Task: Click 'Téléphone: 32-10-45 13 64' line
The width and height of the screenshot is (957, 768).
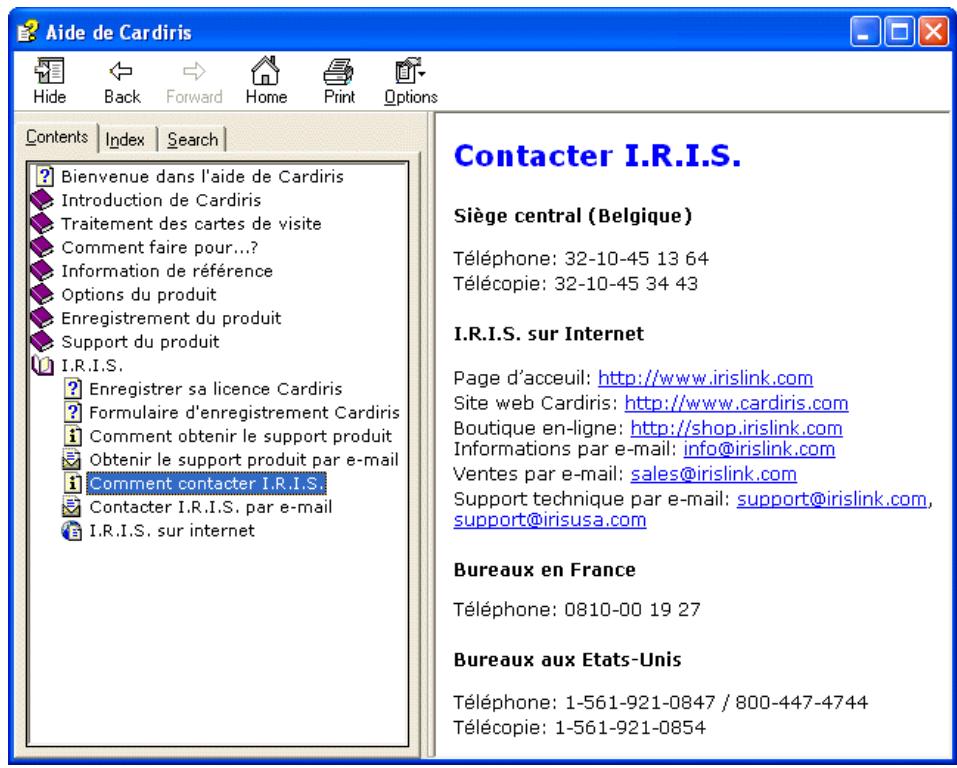Action: (x=580, y=259)
